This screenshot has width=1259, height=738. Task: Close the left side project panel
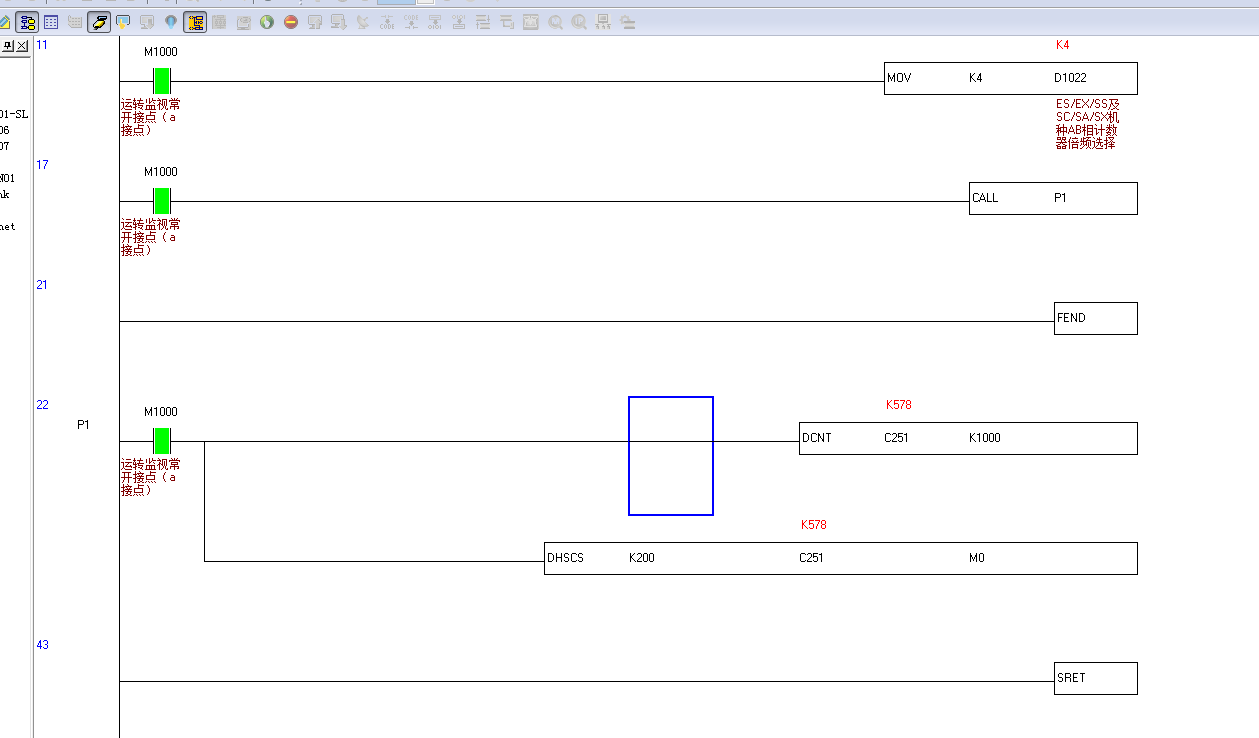coord(23,46)
